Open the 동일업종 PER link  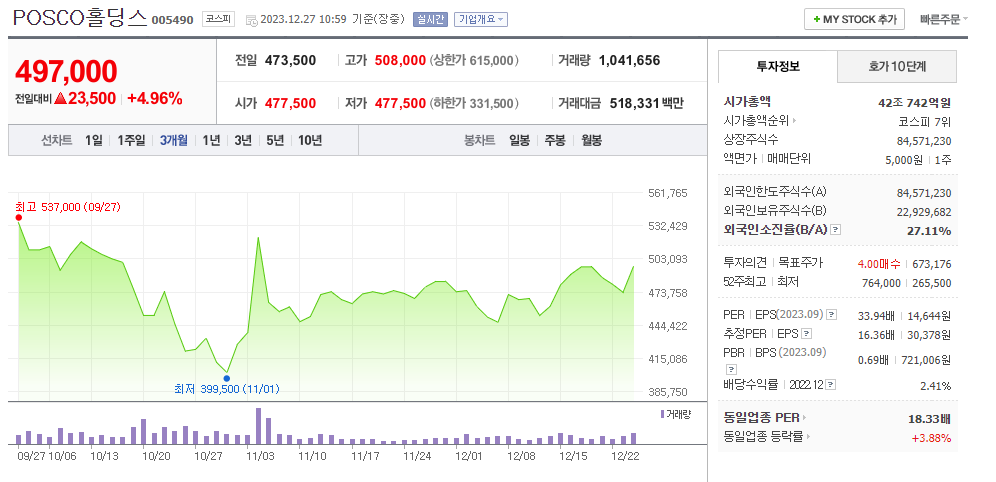[x=765, y=418]
